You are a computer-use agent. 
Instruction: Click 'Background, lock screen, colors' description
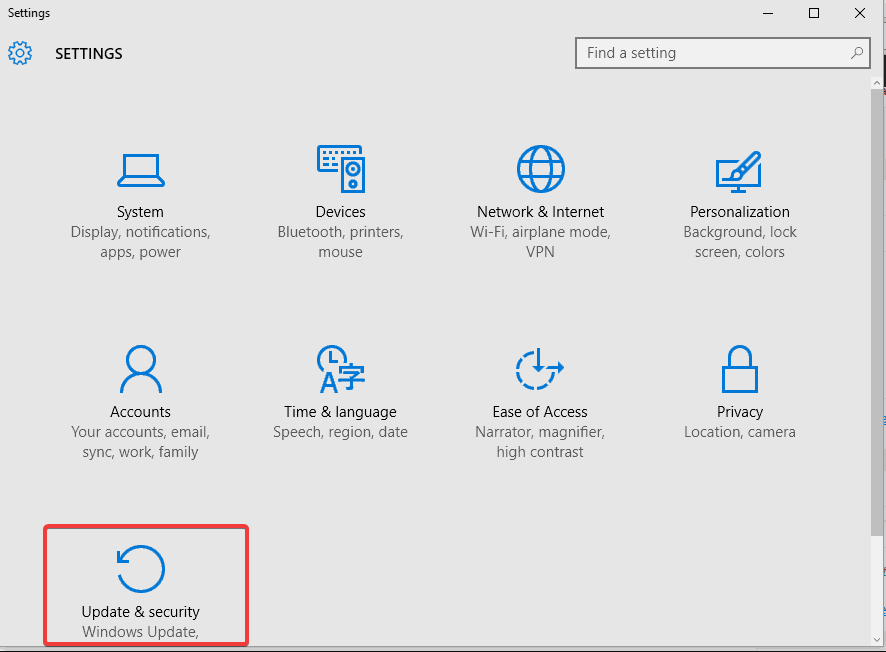pyautogui.click(x=740, y=242)
